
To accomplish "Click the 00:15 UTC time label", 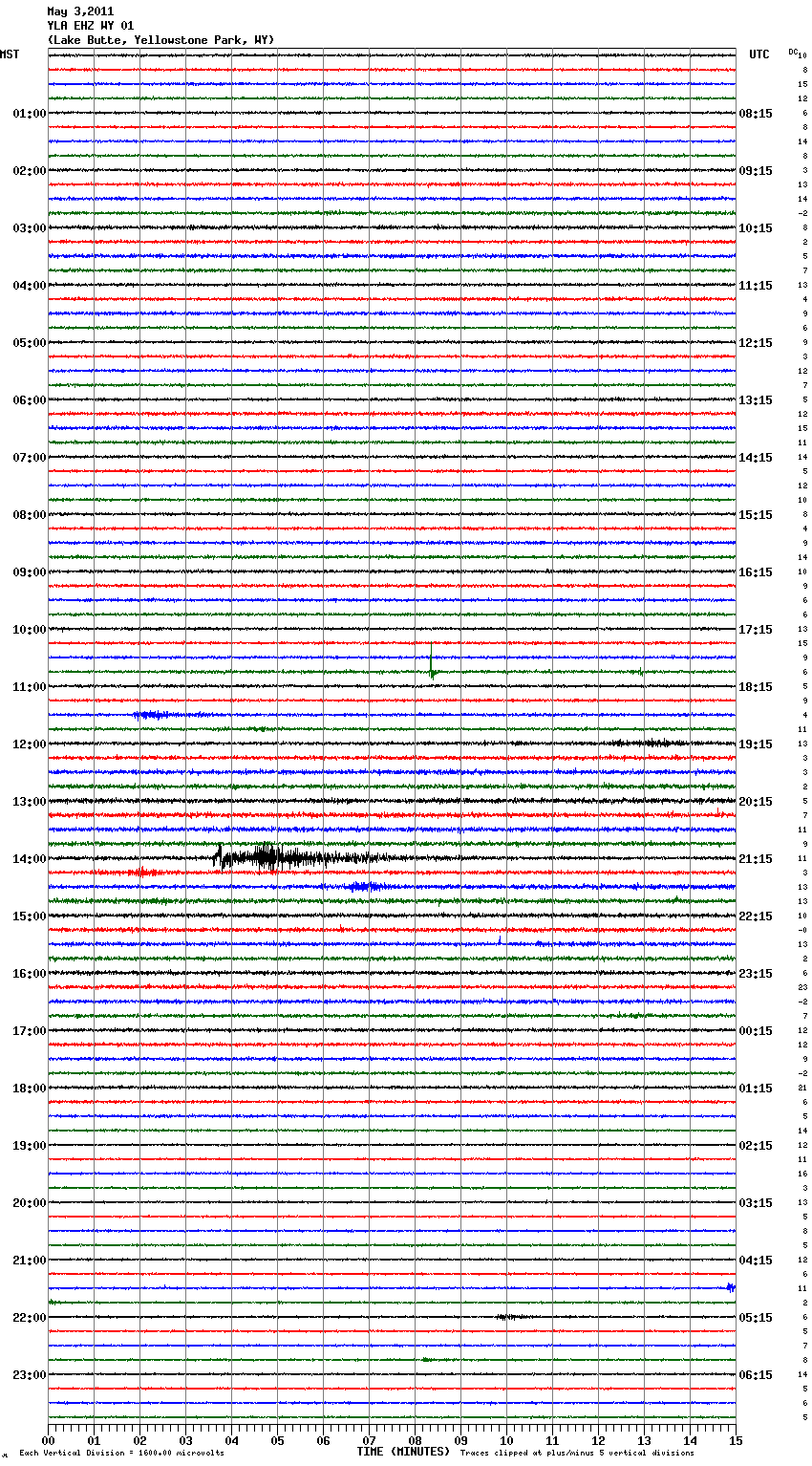I will click(x=756, y=1031).
